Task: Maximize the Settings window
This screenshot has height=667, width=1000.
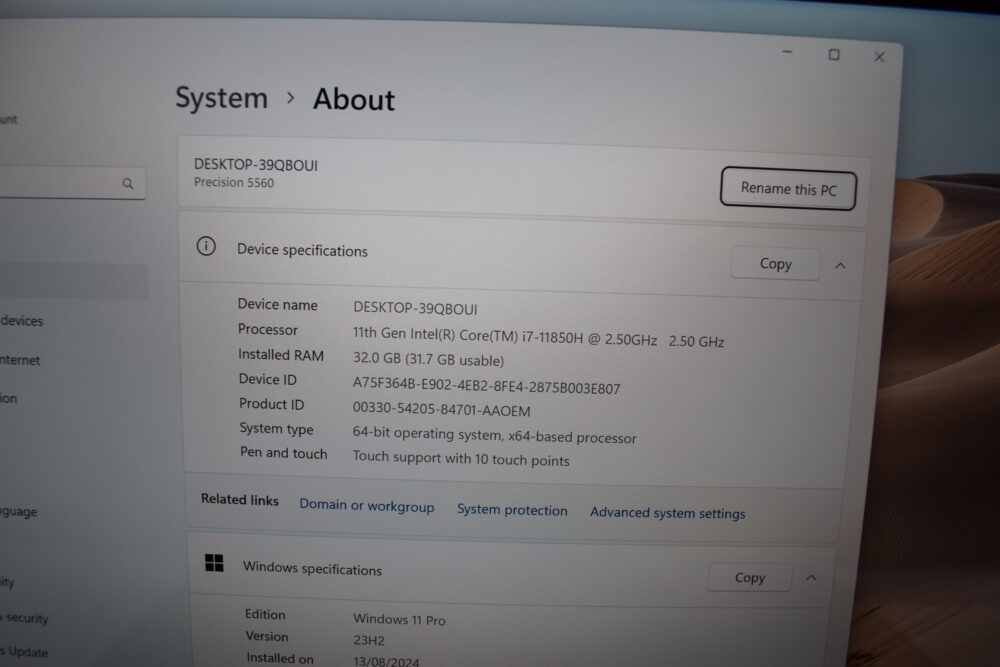Action: [834, 55]
